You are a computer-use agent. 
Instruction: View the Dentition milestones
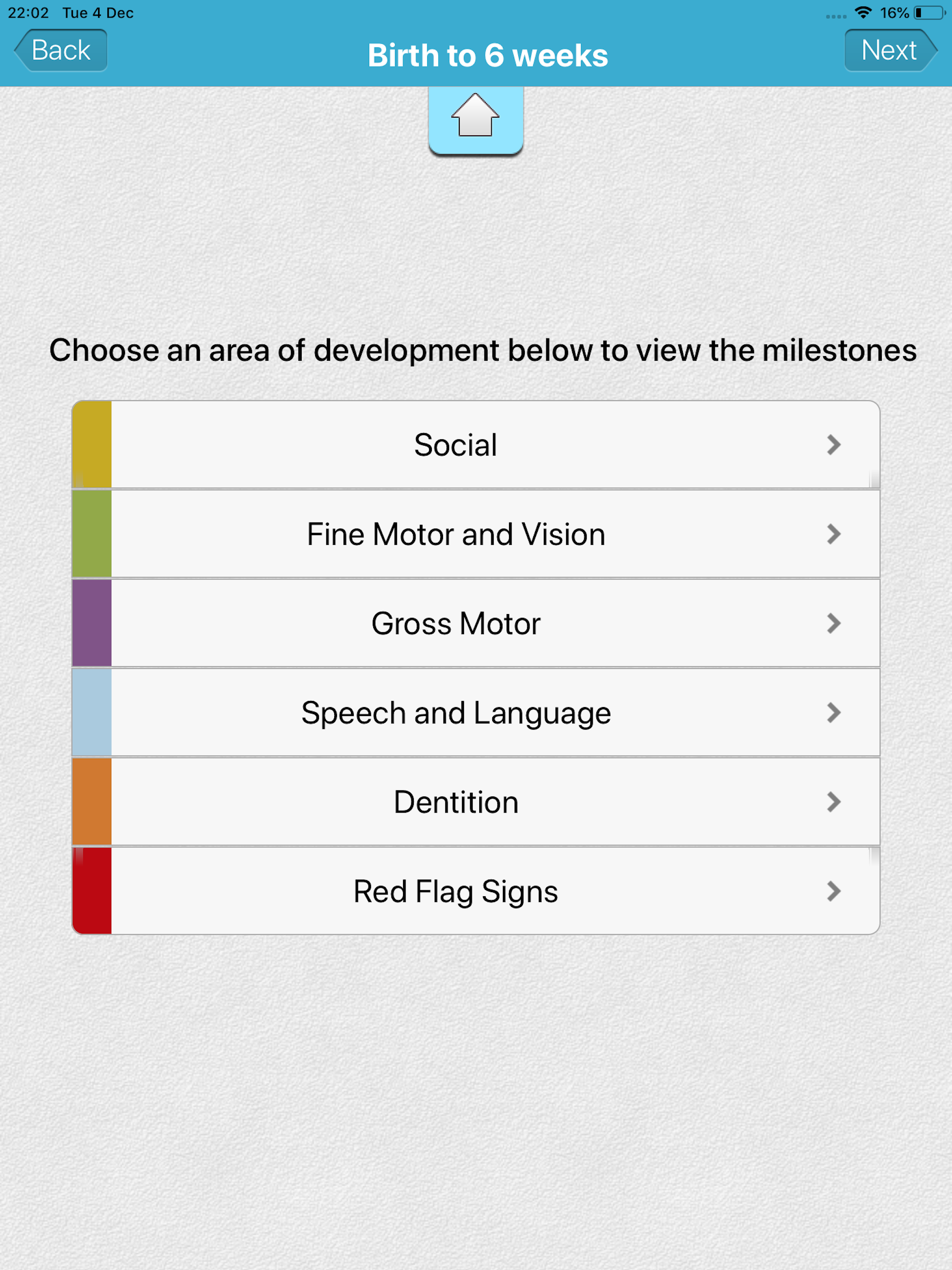[456, 802]
